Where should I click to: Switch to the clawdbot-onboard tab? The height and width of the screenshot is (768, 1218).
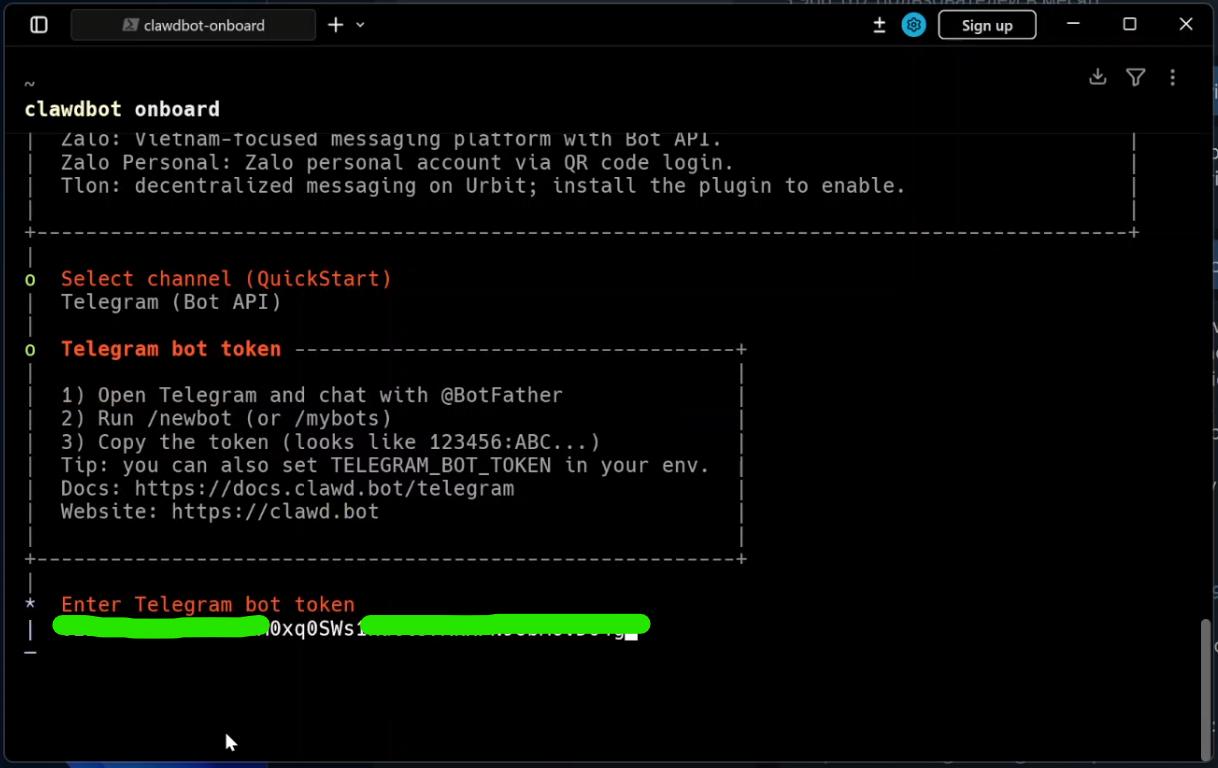pyautogui.click(x=193, y=25)
